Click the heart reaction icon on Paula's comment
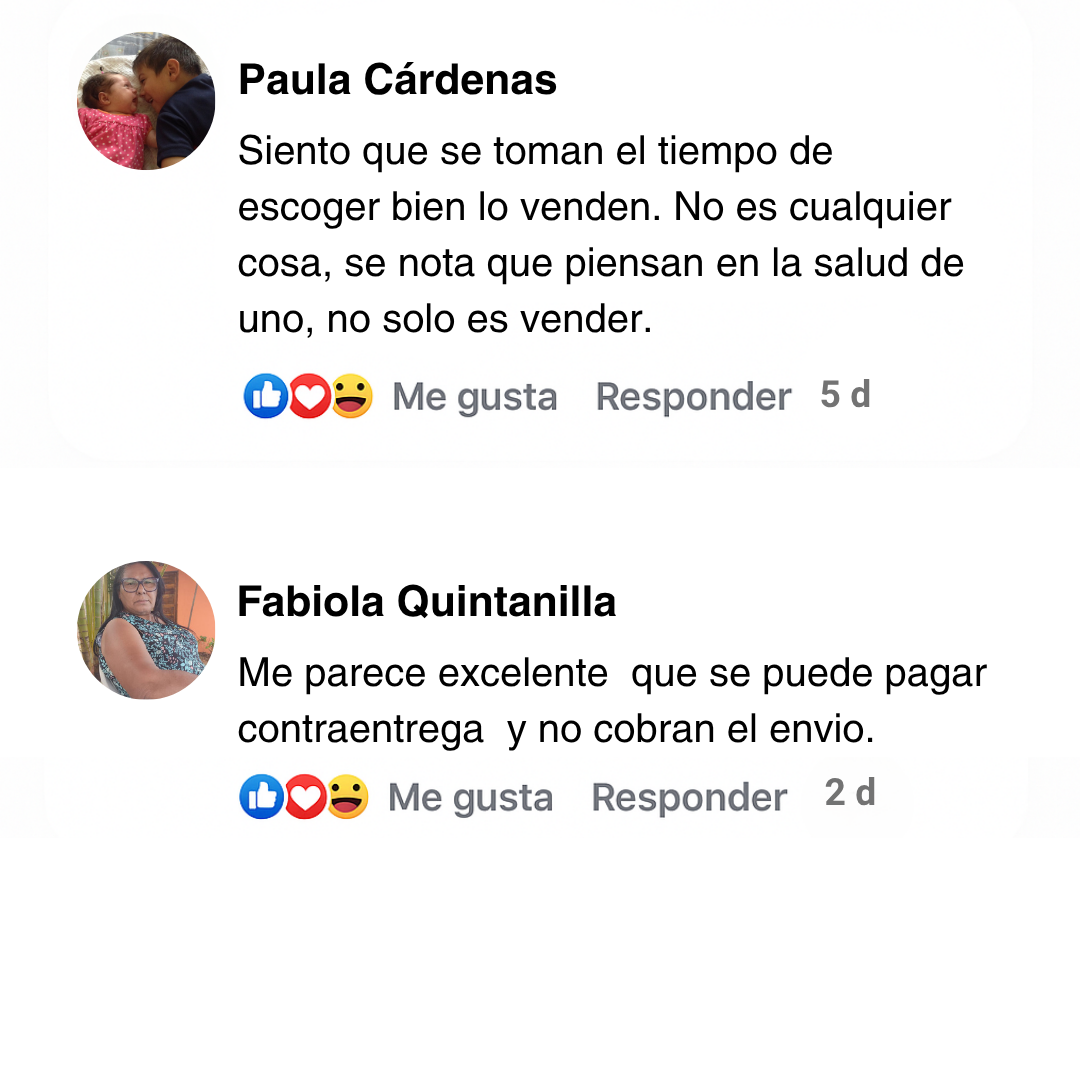This screenshot has width=1080, height=1080. pyautogui.click(x=309, y=396)
